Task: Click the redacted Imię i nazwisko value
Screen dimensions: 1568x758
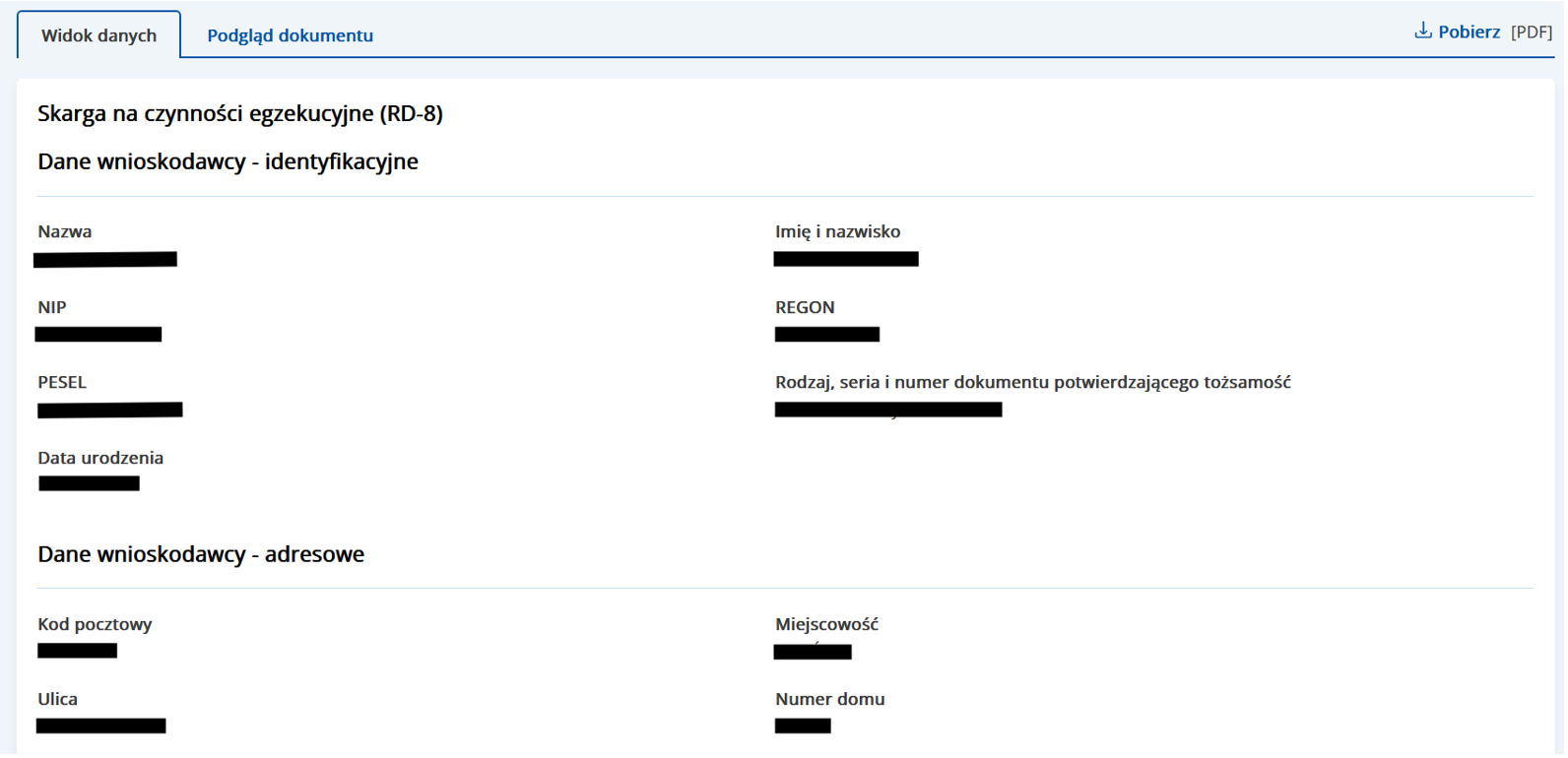Action: pyautogui.click(x=846, y=259)
